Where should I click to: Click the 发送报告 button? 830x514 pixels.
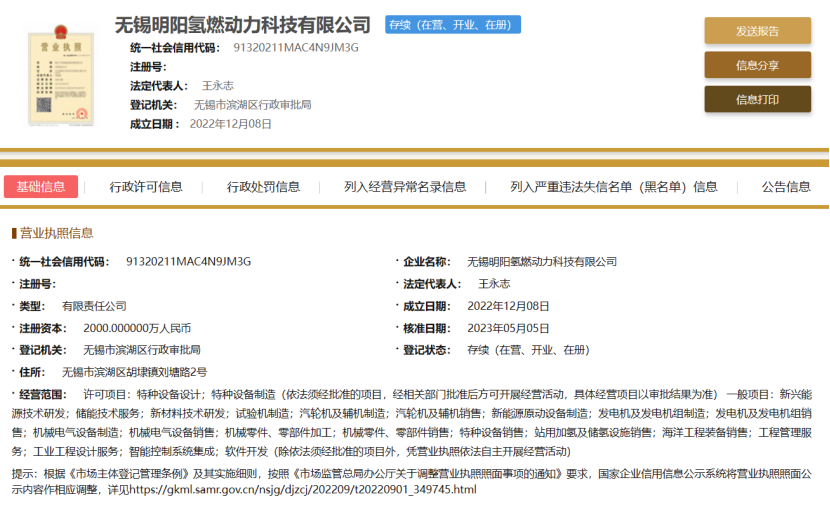(x=757, y=31)
